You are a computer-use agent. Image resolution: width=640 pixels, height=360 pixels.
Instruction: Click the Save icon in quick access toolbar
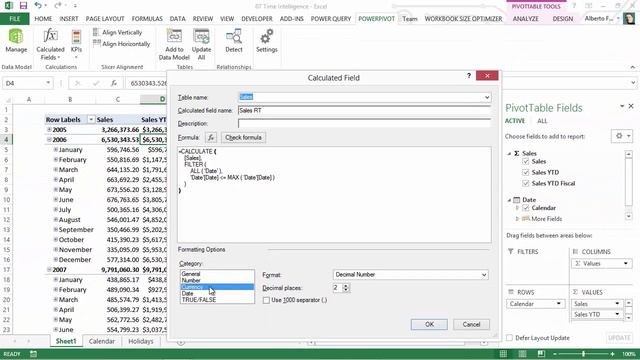(23, 6)
